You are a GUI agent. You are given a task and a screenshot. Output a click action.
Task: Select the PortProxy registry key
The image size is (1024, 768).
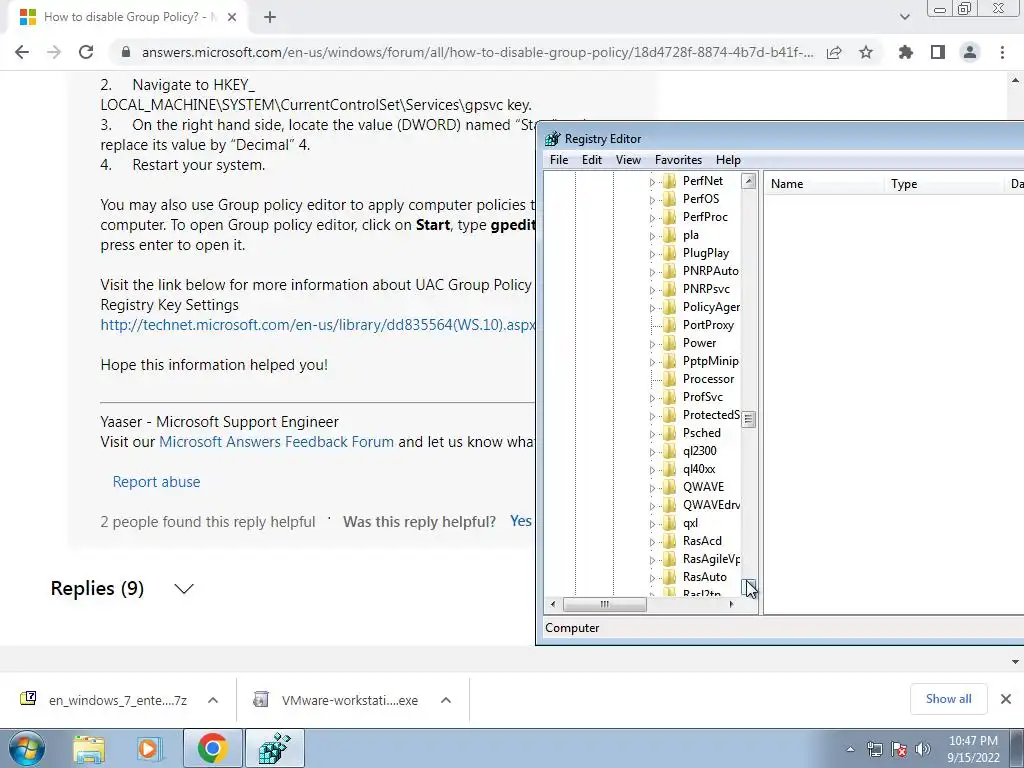click(708, 325)
